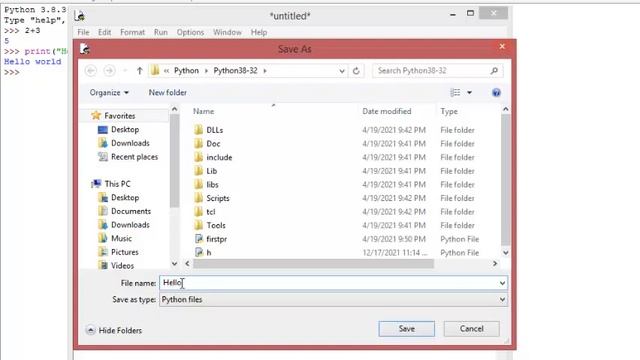Click the This PC computer icon

pos(96,184)
